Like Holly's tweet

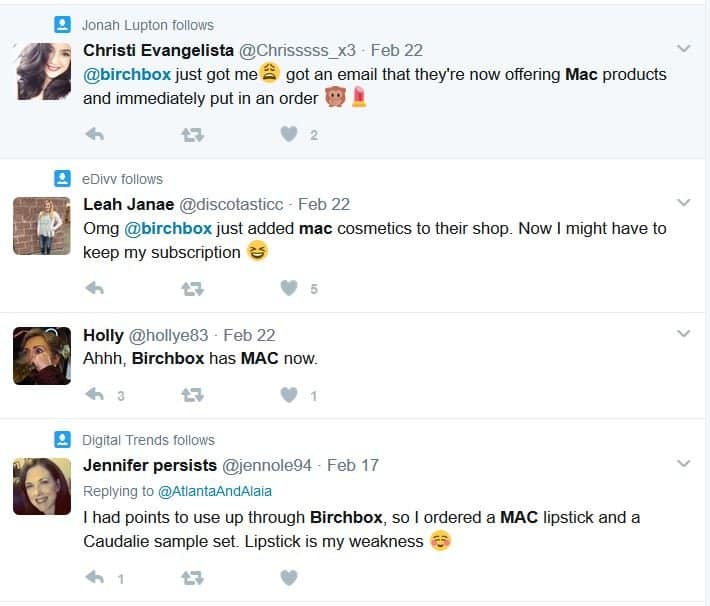pos(289,395)
